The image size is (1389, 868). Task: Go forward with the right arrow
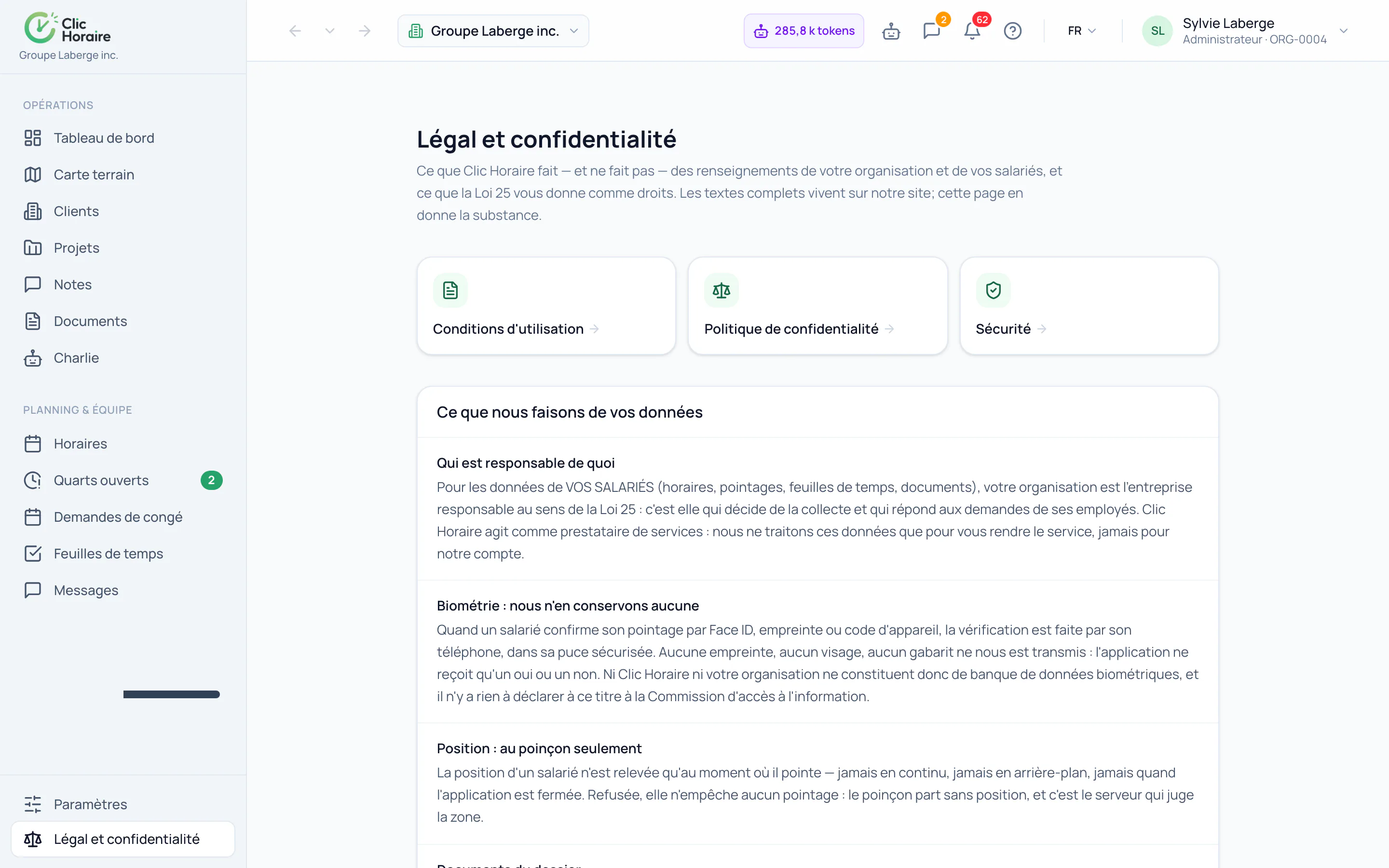click(x=365, y=31)
